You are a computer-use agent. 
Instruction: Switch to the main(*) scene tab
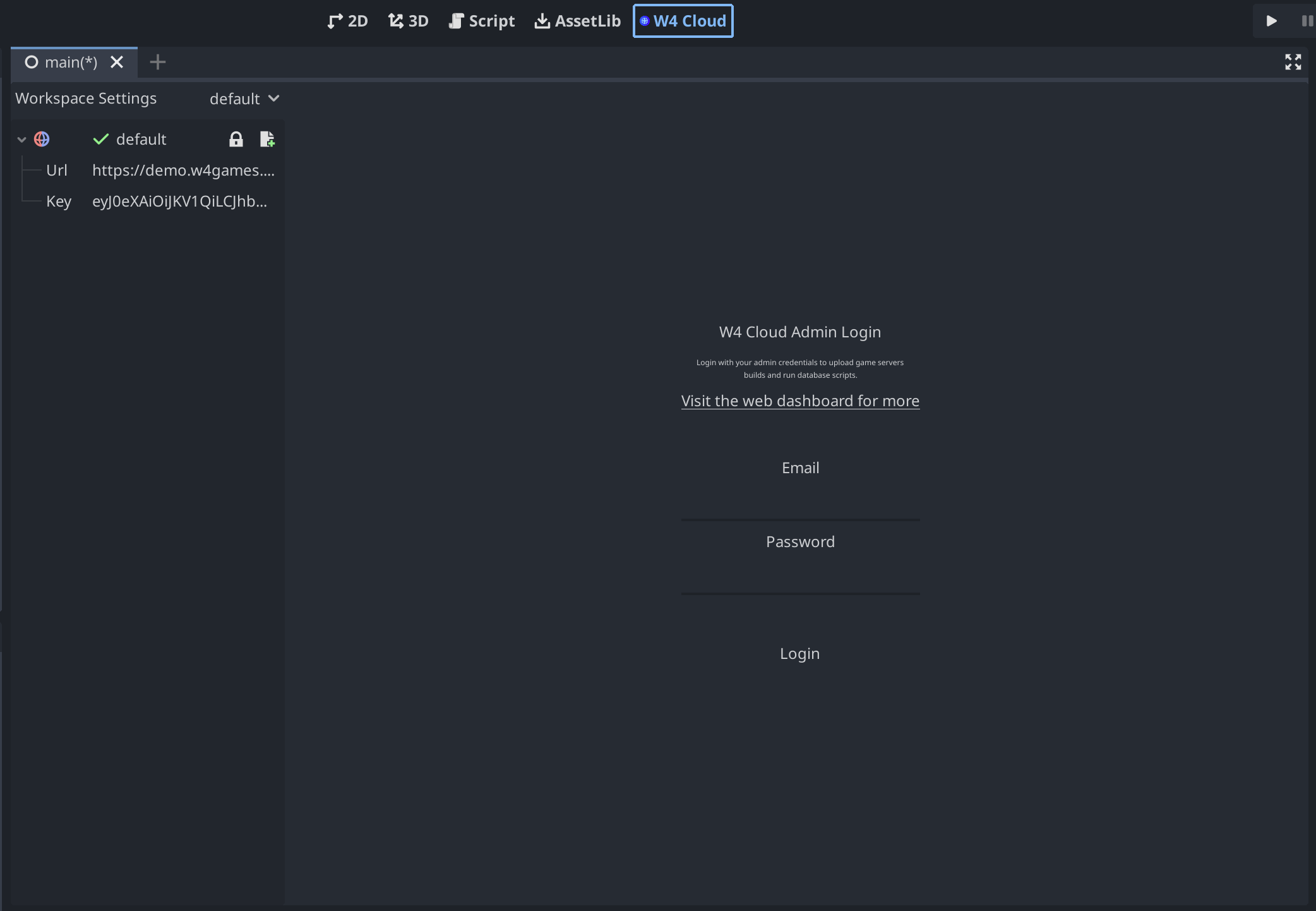[x=71, y=61]
